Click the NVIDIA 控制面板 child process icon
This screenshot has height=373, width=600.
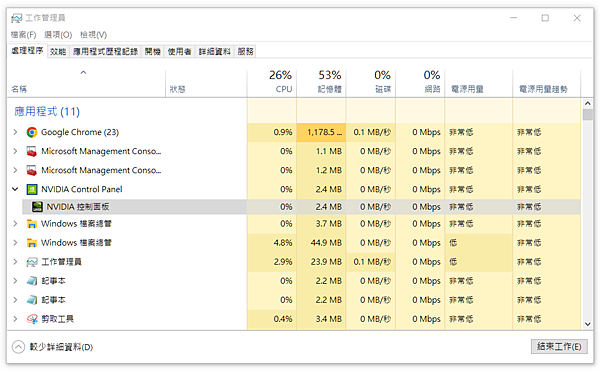point(37,207)
